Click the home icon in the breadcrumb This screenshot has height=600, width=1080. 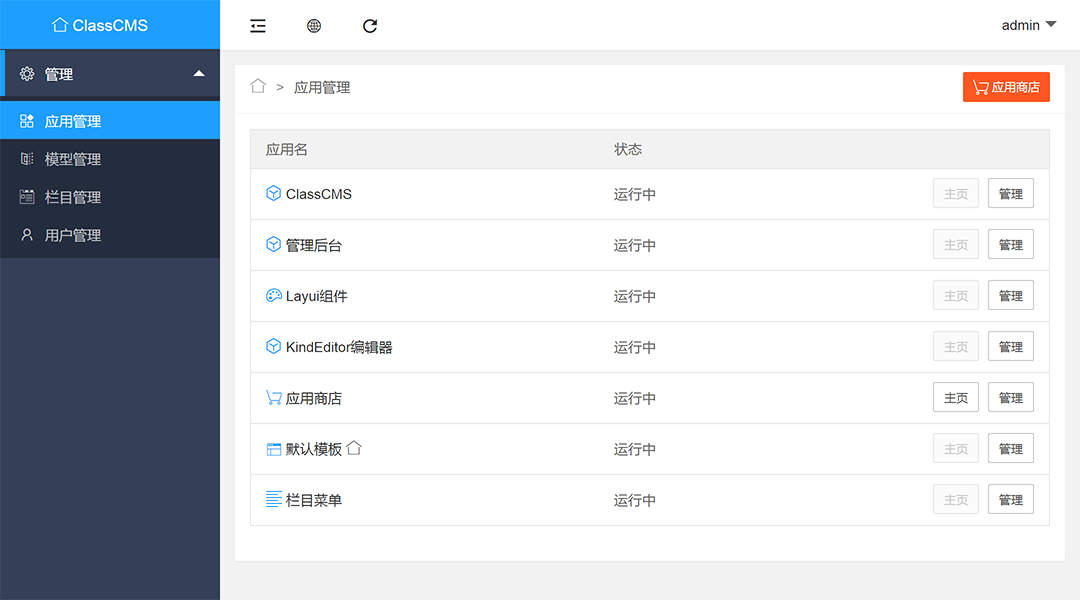258,87
